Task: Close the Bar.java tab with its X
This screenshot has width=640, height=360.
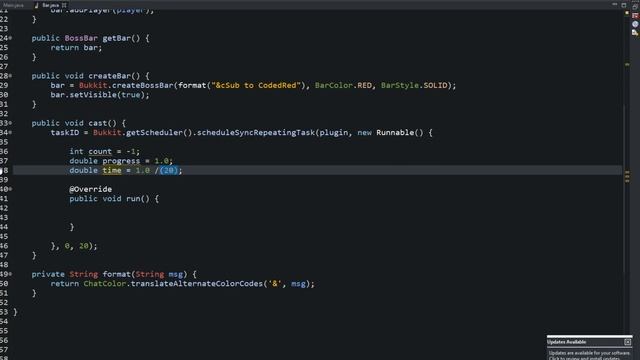Action: (64, 5)
